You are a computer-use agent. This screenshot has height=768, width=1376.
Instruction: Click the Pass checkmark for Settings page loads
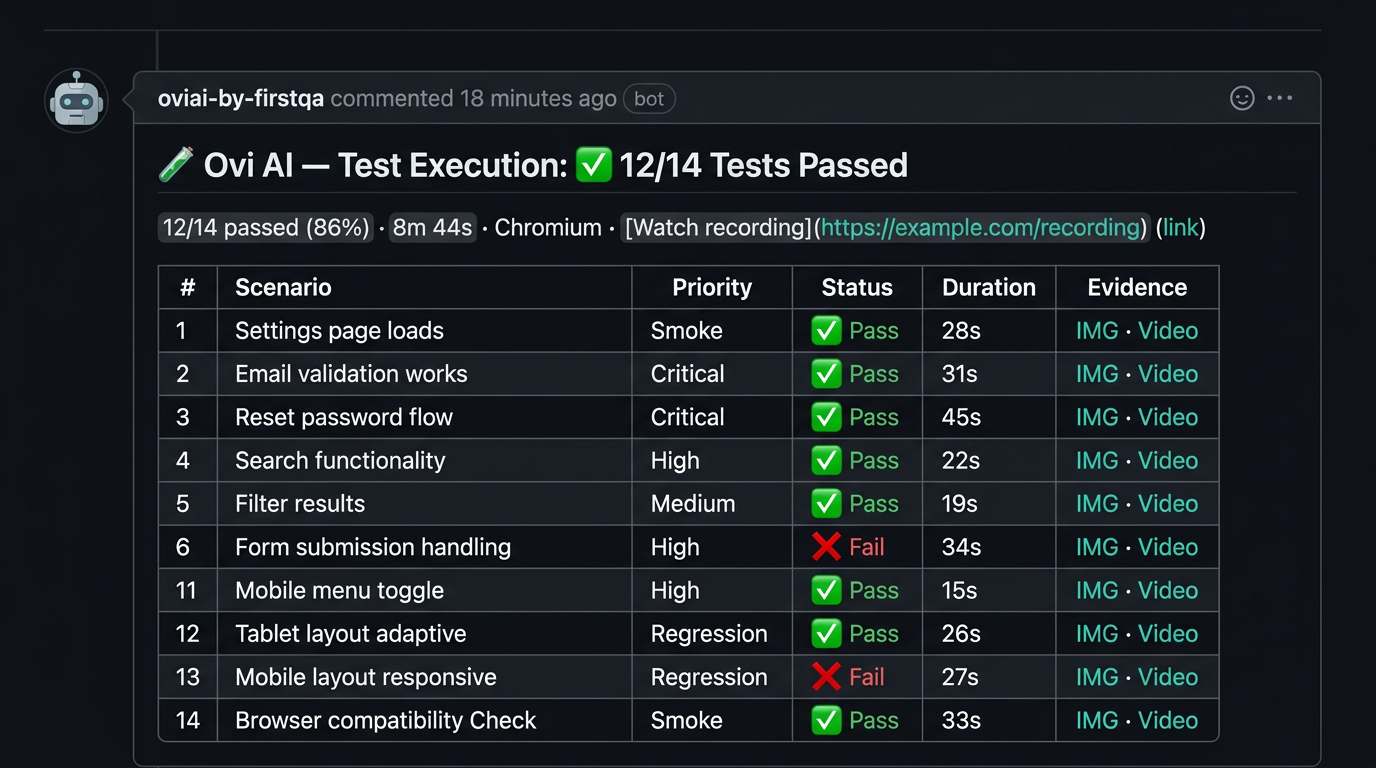click(828, 330)
